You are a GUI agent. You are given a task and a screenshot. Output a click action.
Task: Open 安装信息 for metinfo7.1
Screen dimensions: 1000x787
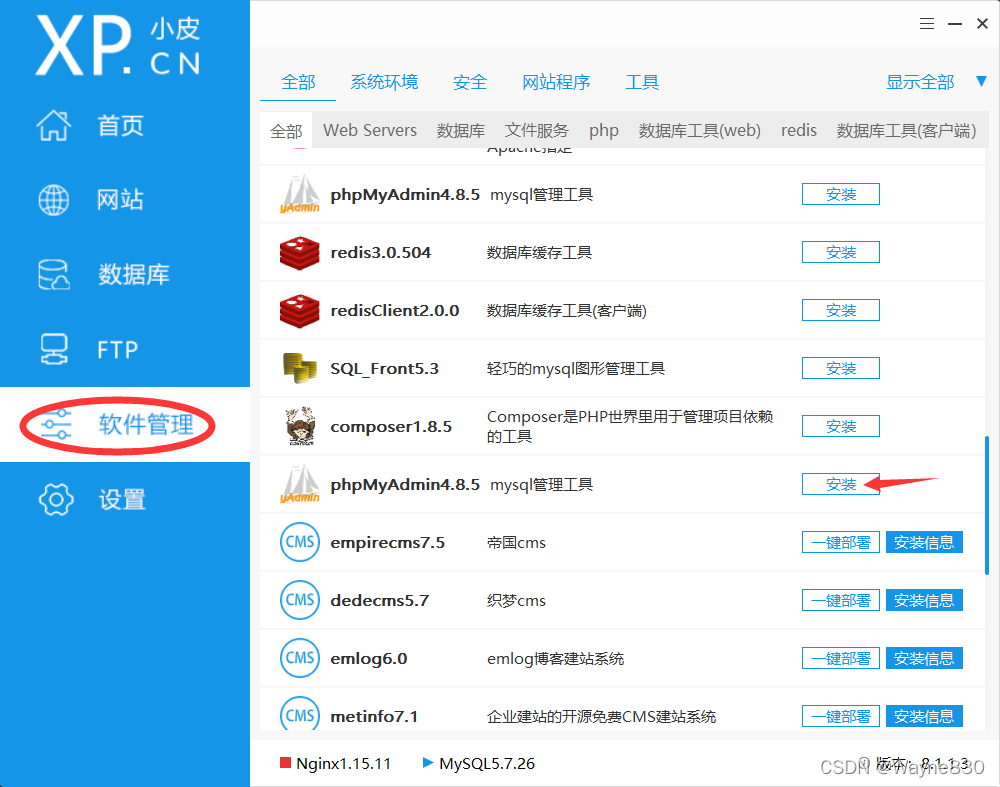tap(924, 716)
